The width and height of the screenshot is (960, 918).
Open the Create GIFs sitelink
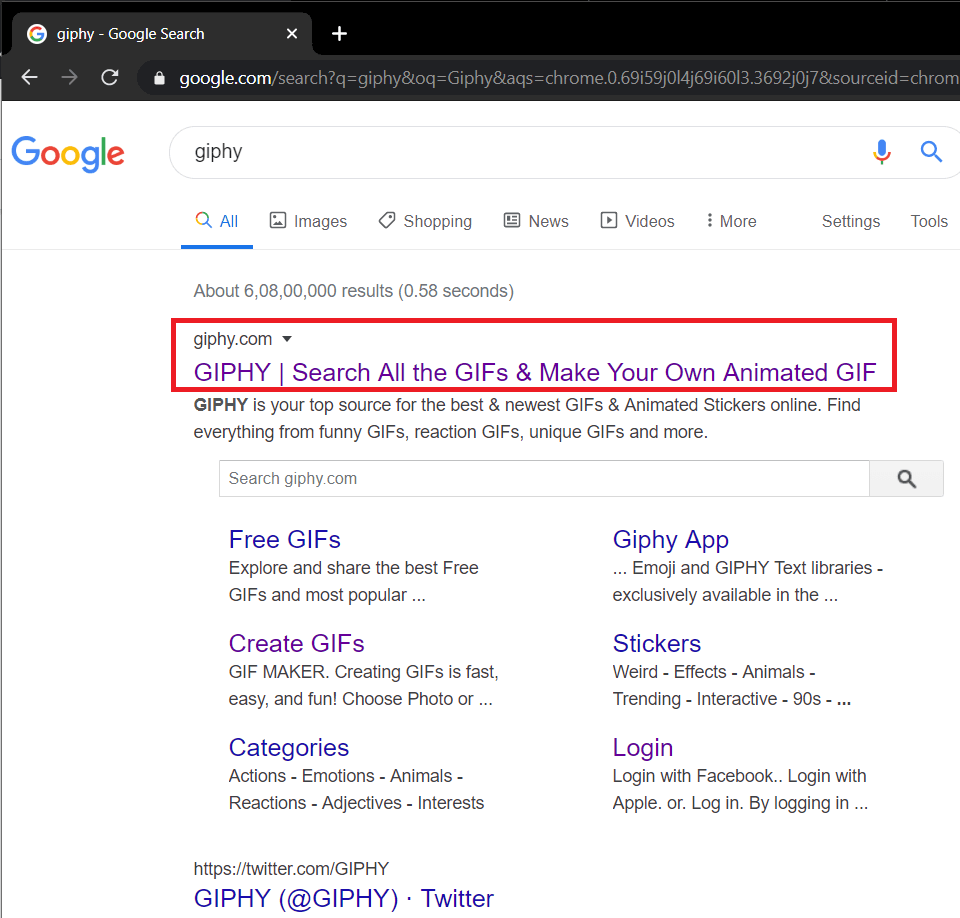tap(296, 643)
